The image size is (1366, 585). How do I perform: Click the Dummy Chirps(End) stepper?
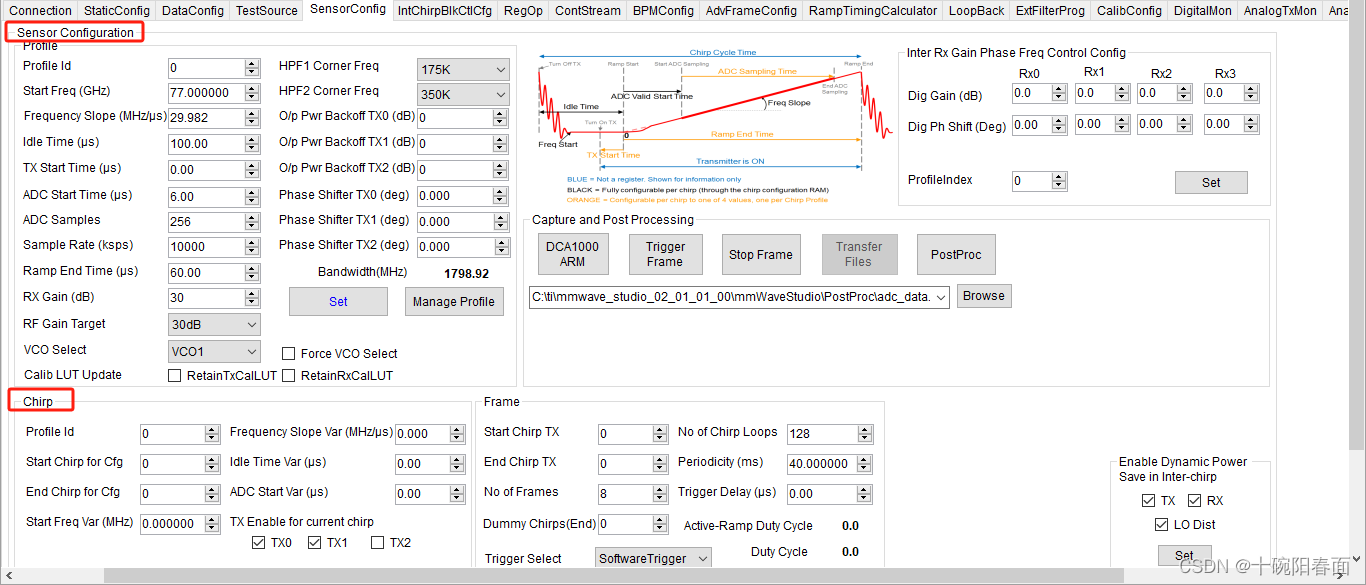click(x=659, y=524)
